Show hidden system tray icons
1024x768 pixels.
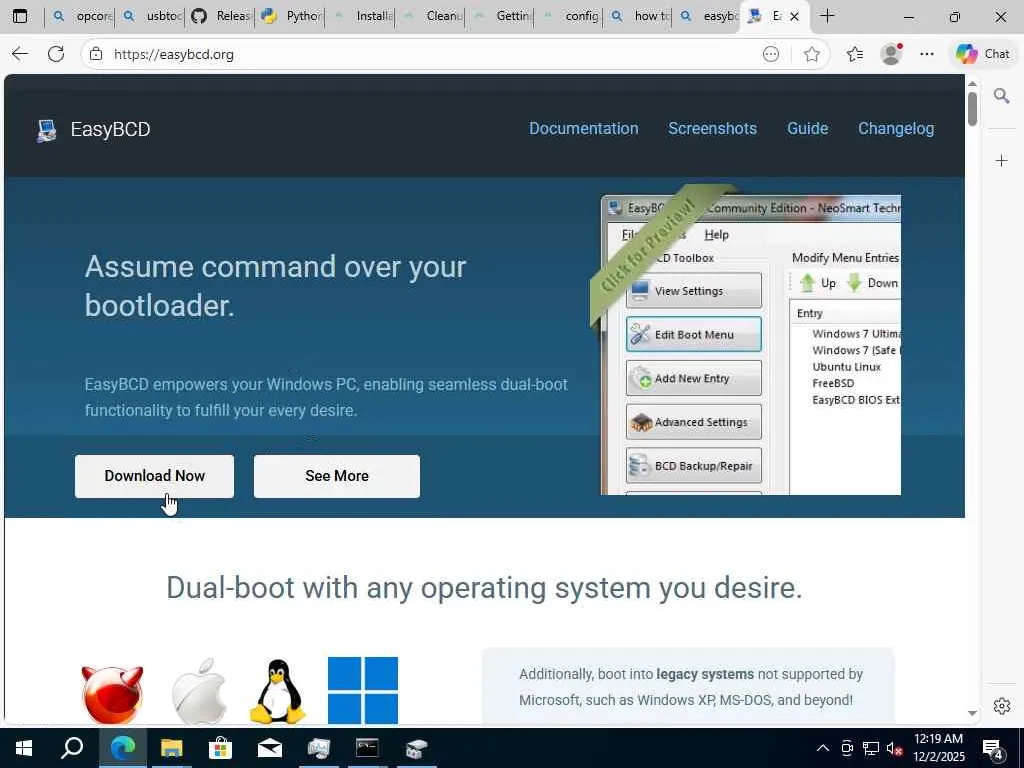pos(823,748)
